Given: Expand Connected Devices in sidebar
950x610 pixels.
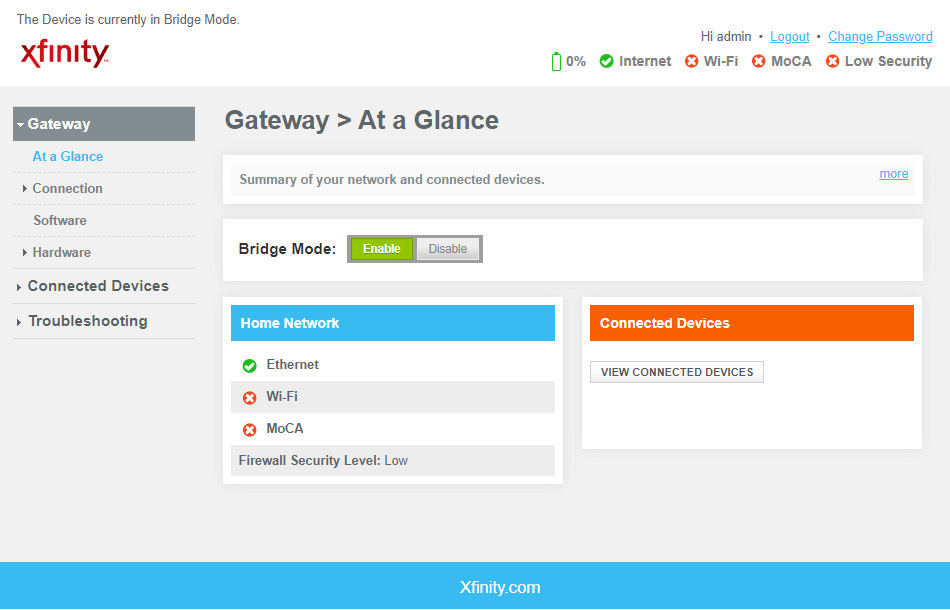Looking at the screenshot, I should click(x=98, y=286).
